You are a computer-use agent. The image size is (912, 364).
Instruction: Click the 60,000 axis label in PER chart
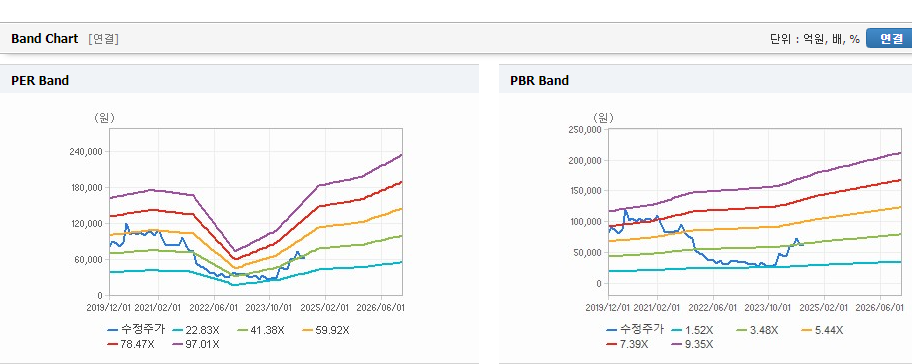coord(88,259)
